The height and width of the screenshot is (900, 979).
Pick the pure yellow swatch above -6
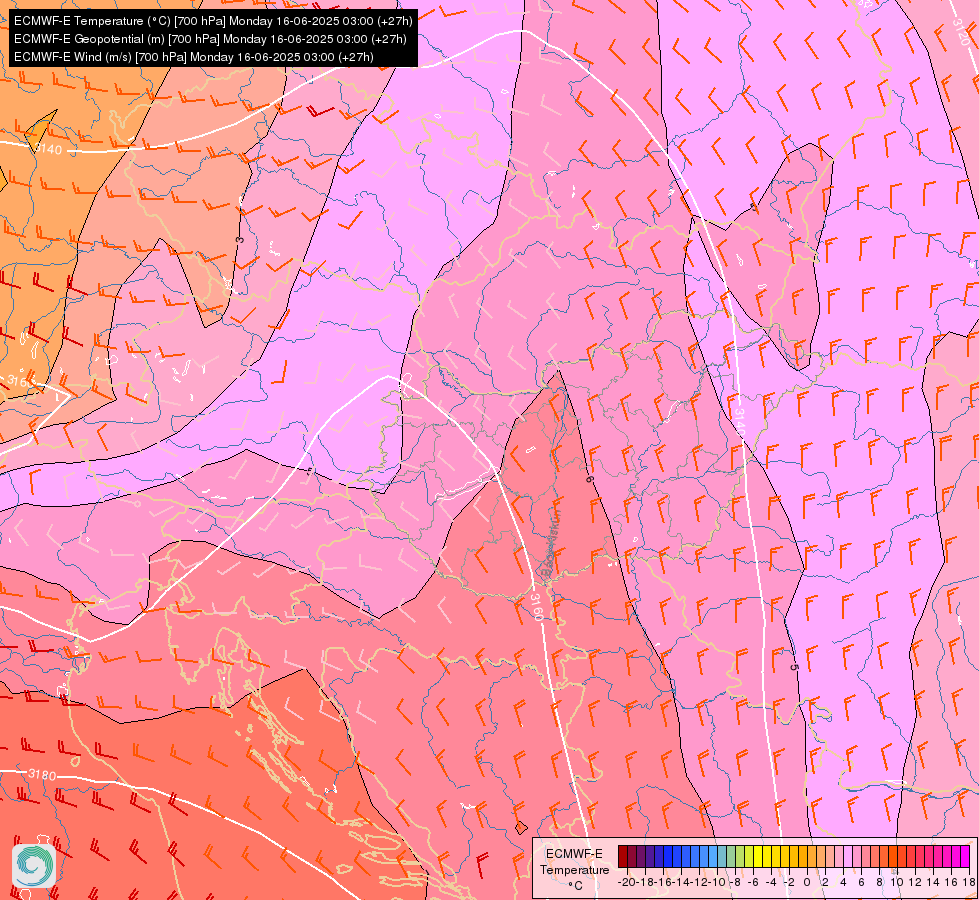[758, 856]
